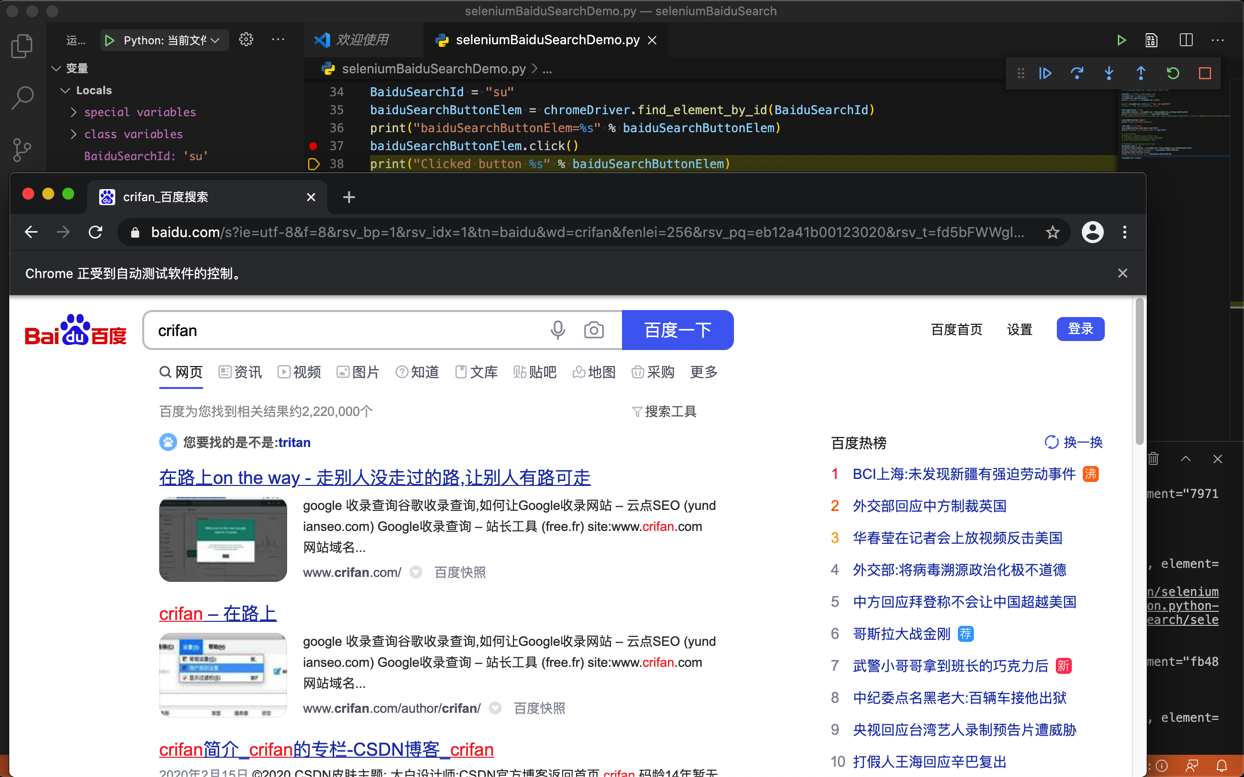1244x777 pixels.
Task: Expand special variables node
Action: (73, 112)
